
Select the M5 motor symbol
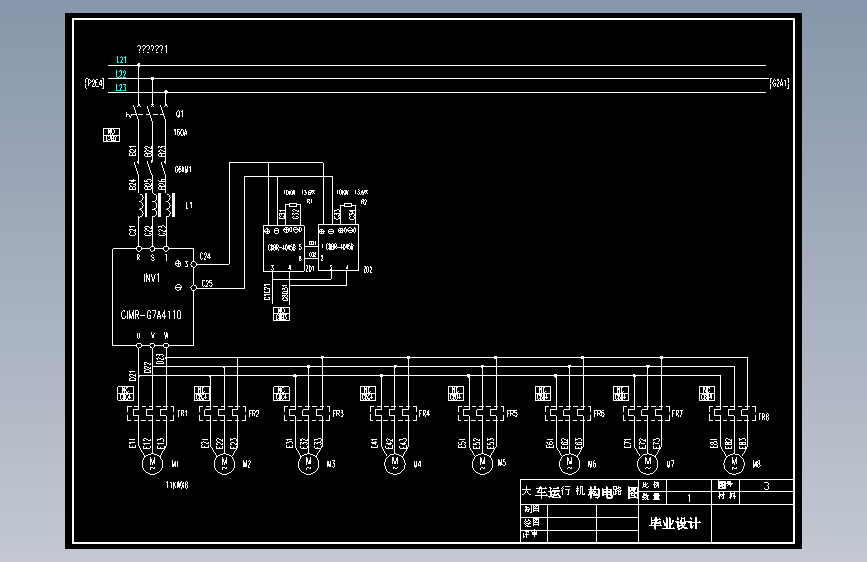tap(482, 464)
